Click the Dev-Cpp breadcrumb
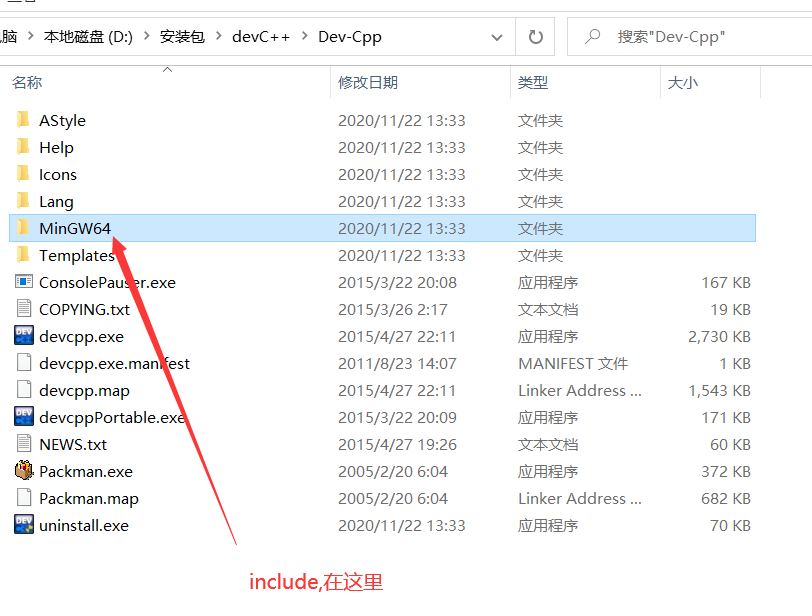 click(350, 37)
